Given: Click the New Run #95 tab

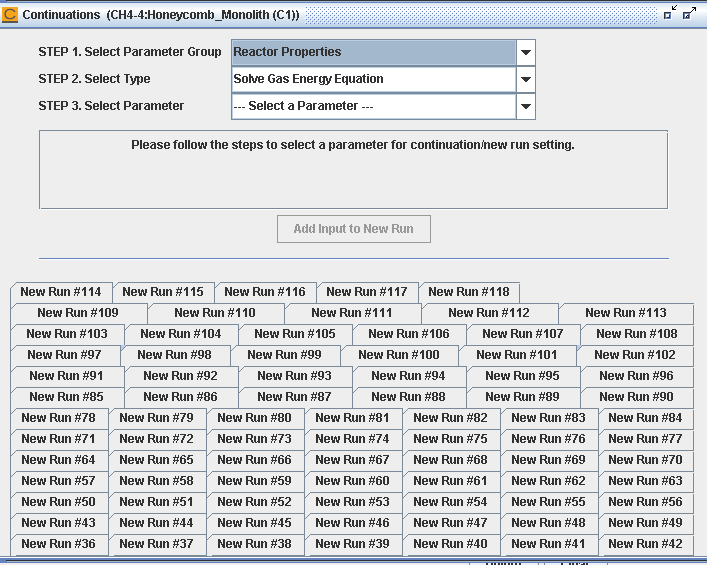Looking at the screenshot, I should point(523,376).
